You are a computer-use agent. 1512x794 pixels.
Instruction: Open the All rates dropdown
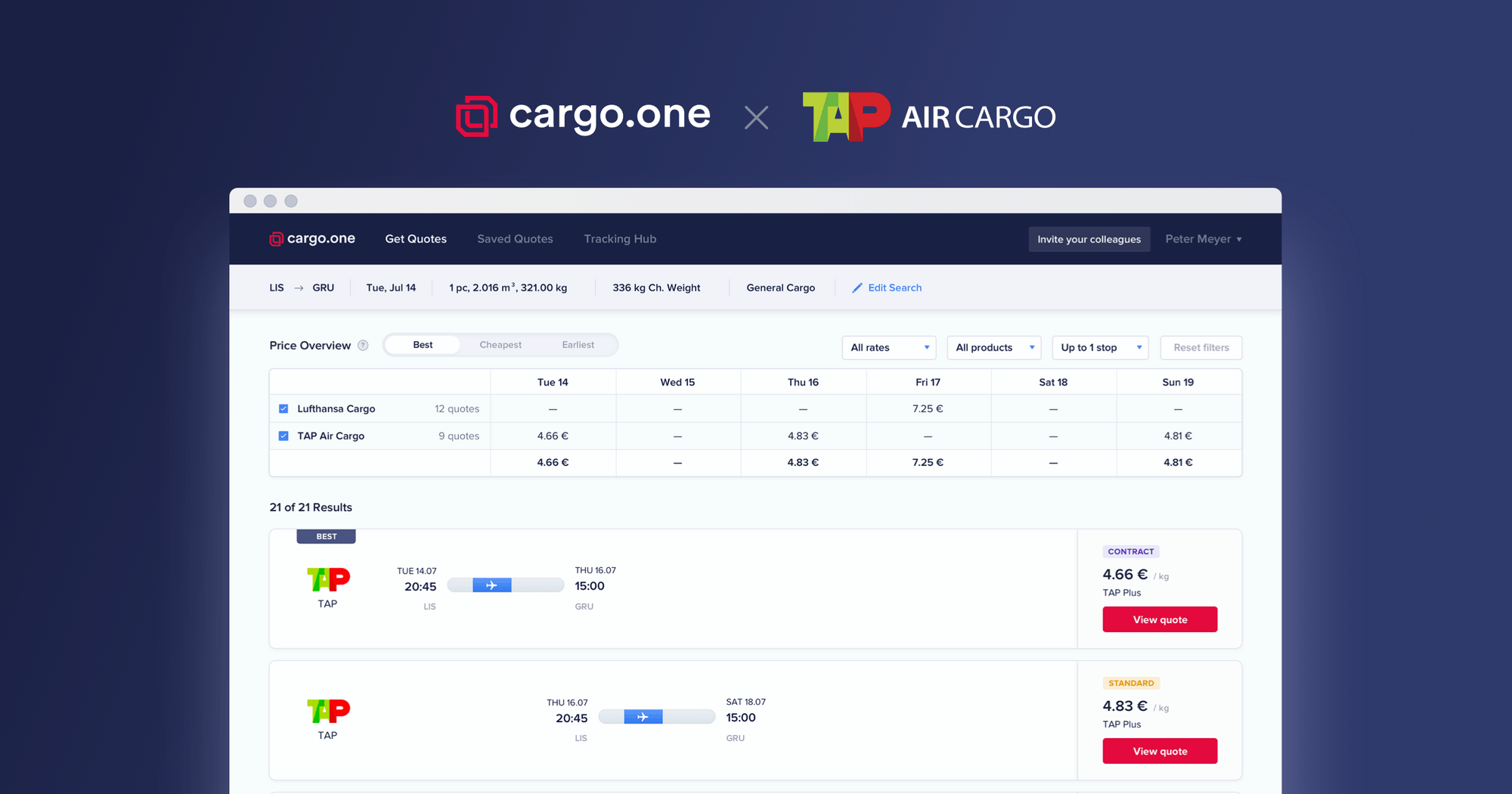point(888,347)
